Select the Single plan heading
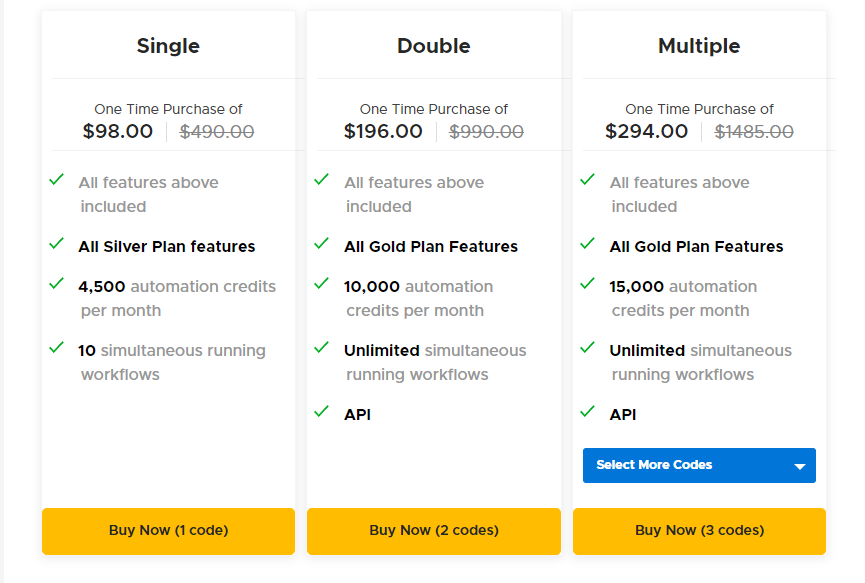Image resolution: width=865 pixels, height=583 pixels. pos(168,46)
